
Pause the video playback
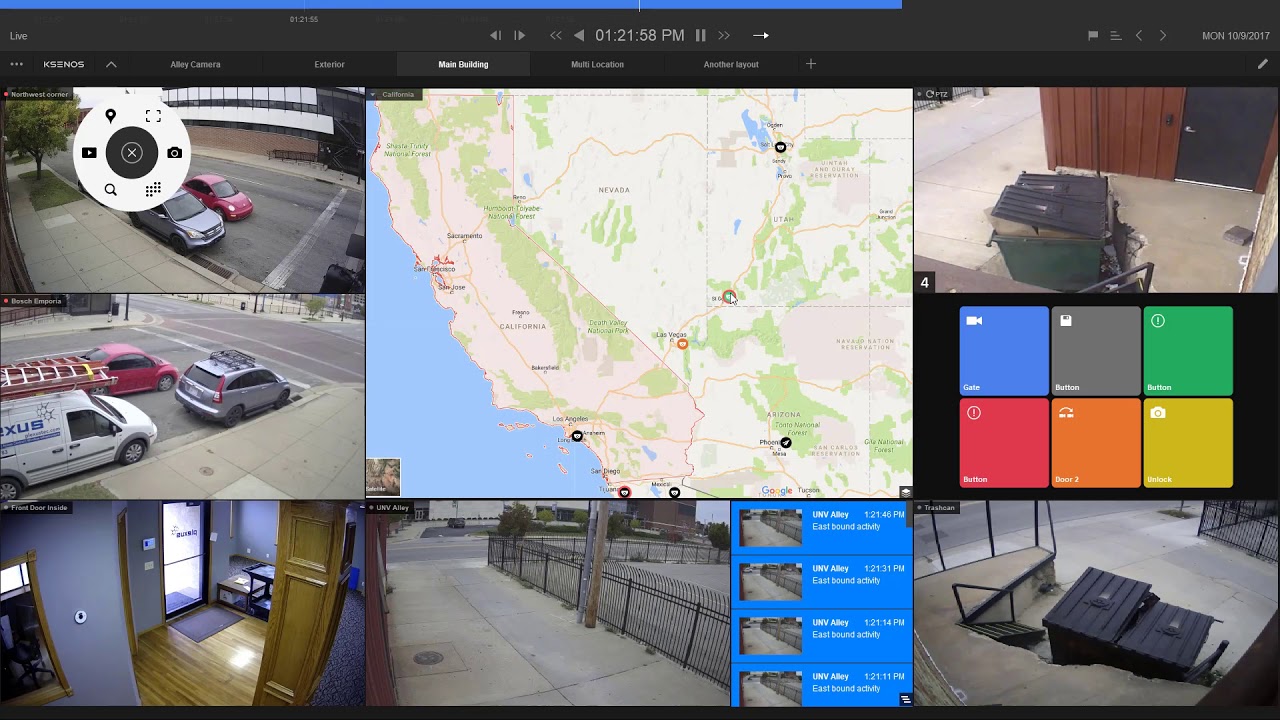point(700,35)
